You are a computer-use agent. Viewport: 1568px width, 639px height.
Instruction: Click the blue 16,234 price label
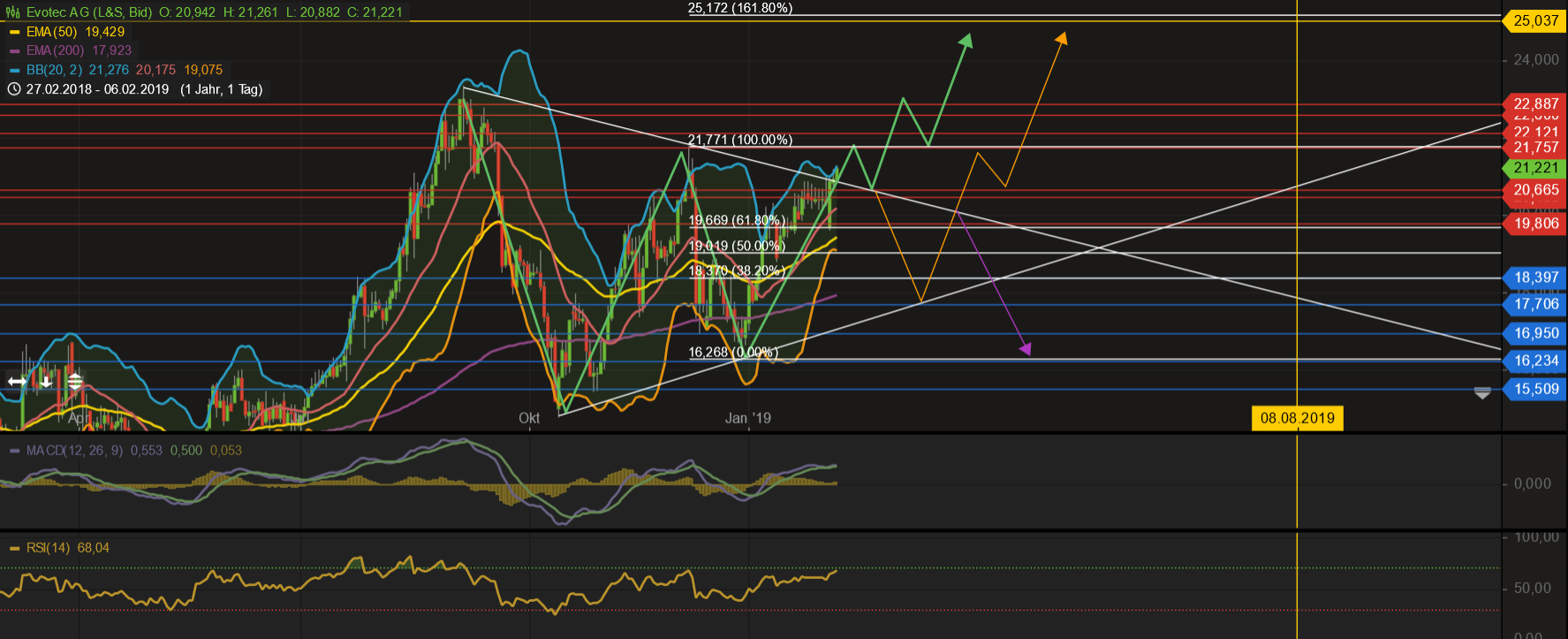pos(1535,361)
